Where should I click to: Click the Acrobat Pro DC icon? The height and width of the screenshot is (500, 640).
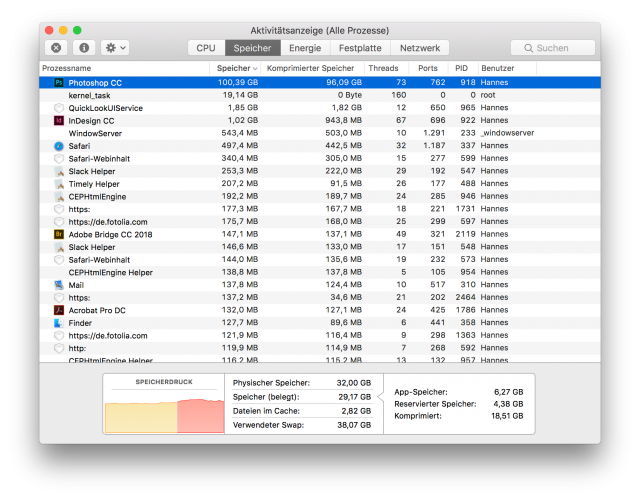pyautogui.click(x=59, y=310)
